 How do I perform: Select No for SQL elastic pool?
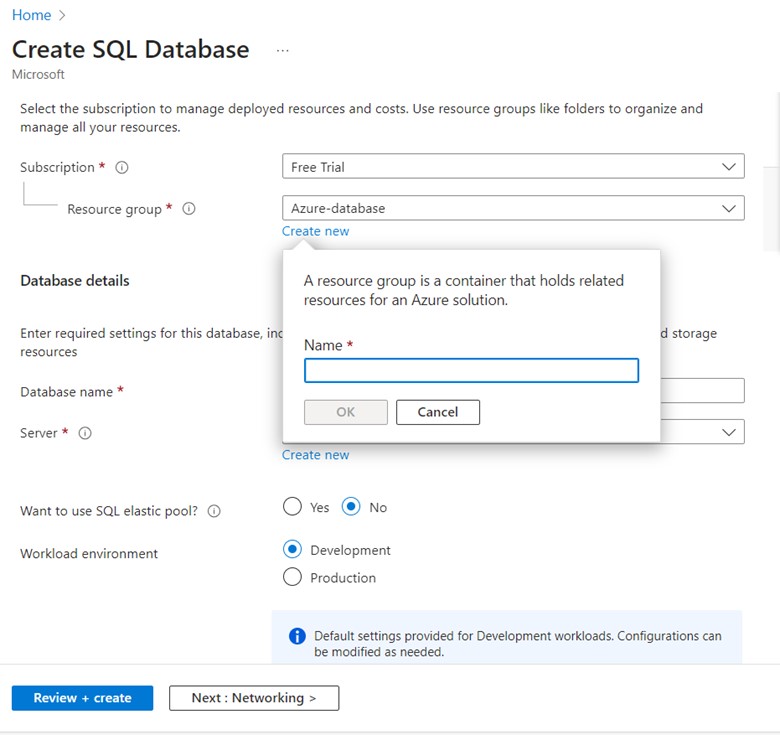coord(351,507)
